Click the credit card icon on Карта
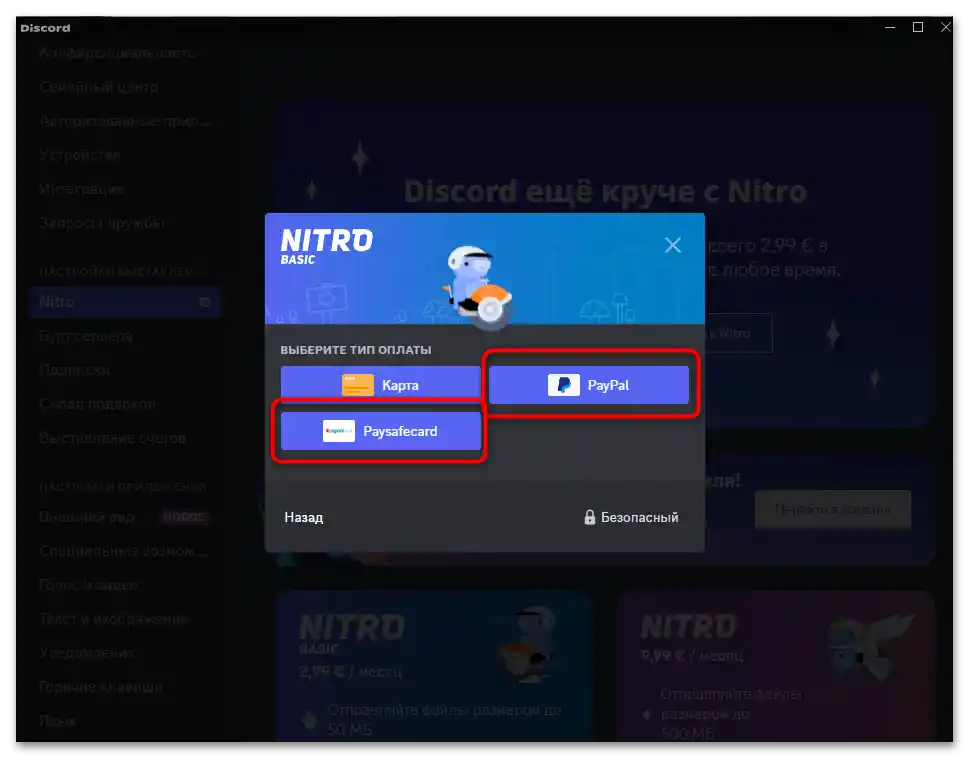This screenshot has width=969, height=758. coord(358,385)
